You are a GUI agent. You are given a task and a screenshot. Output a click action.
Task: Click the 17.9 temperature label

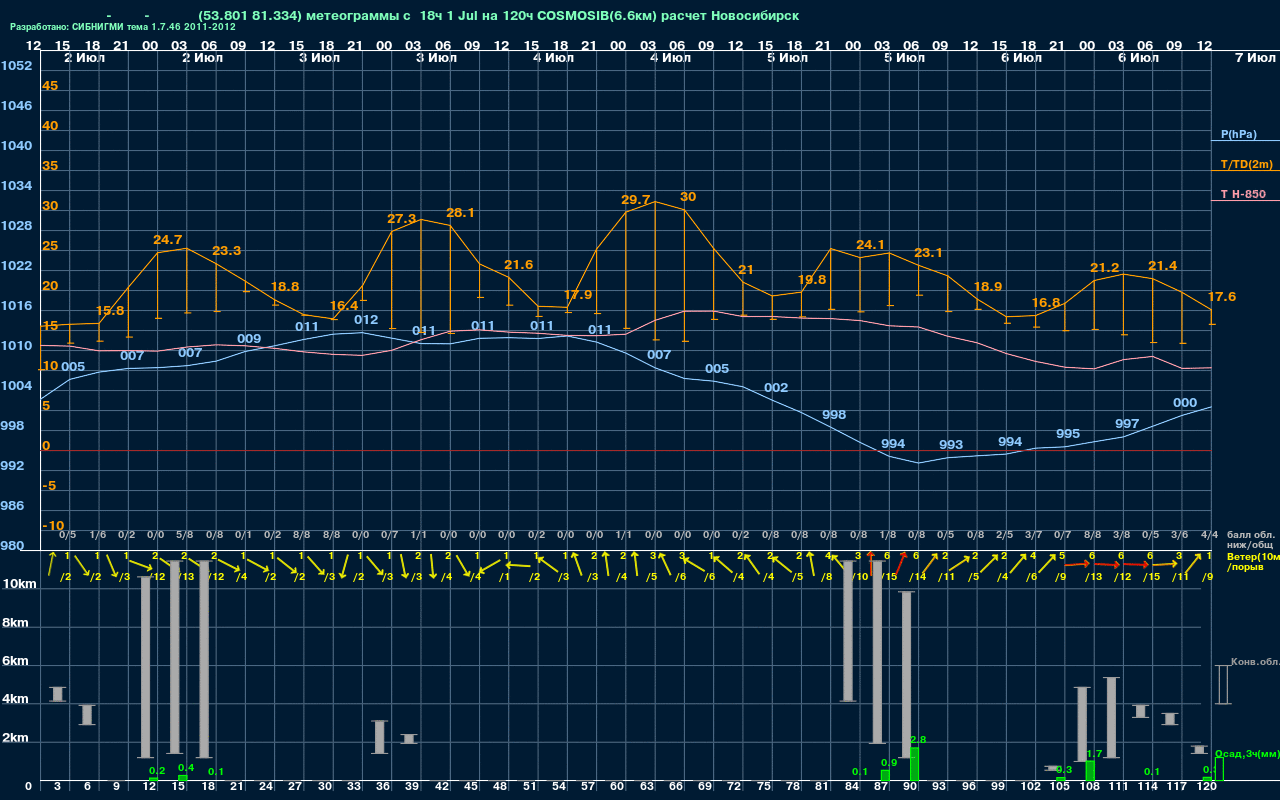578,295
